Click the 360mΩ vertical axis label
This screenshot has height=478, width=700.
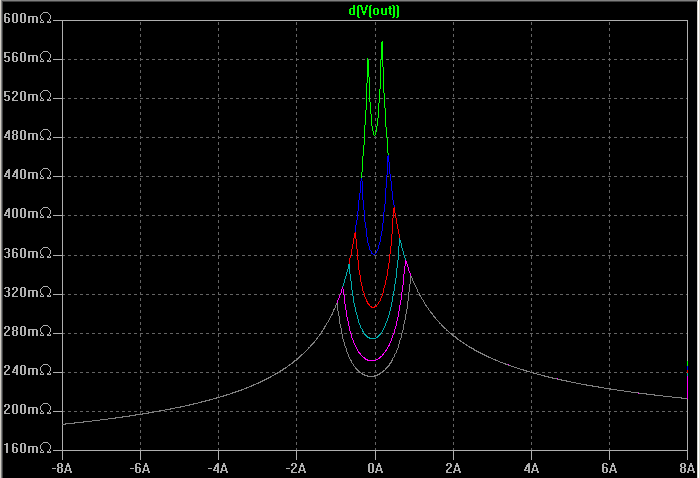27,254
